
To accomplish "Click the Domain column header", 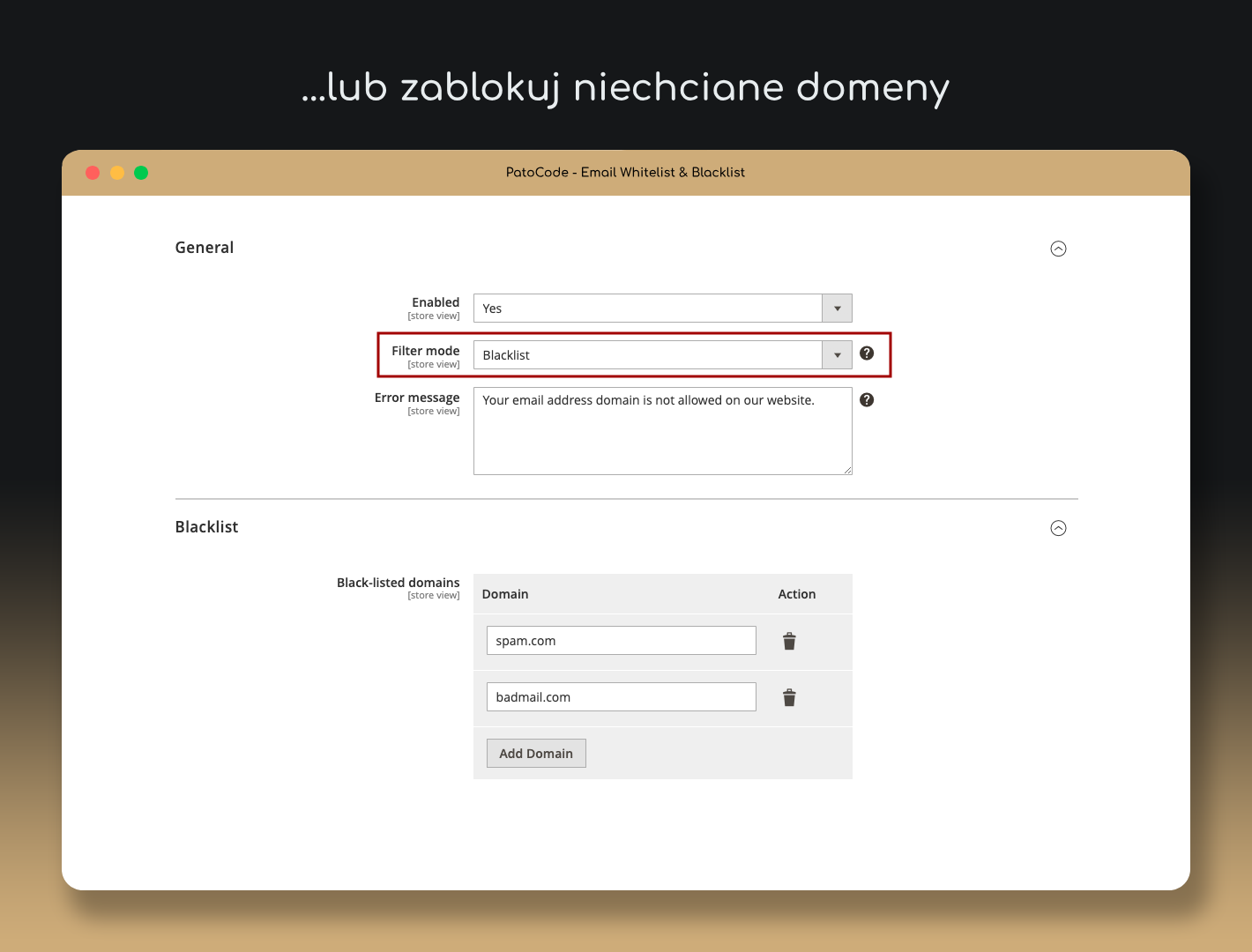I will click(x=505, y=594).
